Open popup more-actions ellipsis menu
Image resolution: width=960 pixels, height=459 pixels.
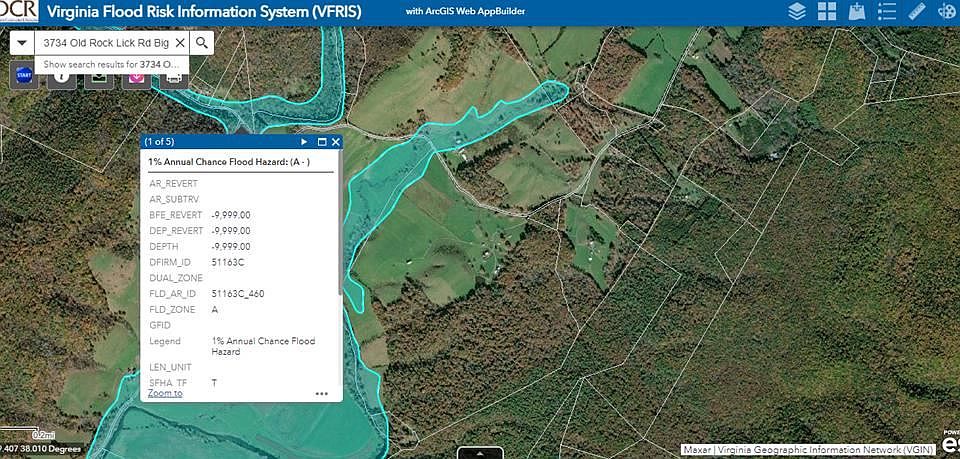click(x=321, y=393)
